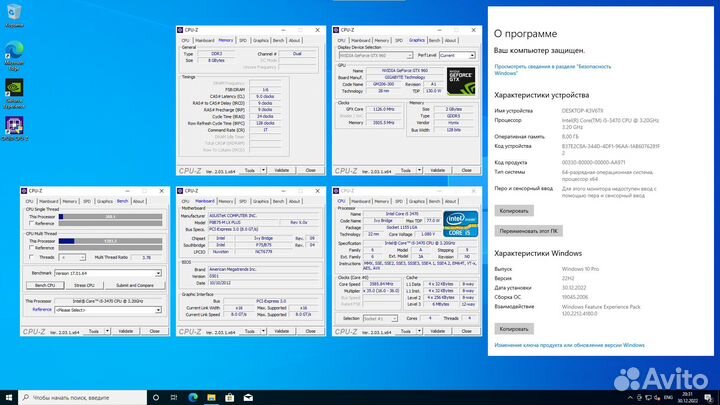Click Validate in the Graphics window
Image resolution: width=720 pixels, height=405 pixels.
(x=438, y=170)
